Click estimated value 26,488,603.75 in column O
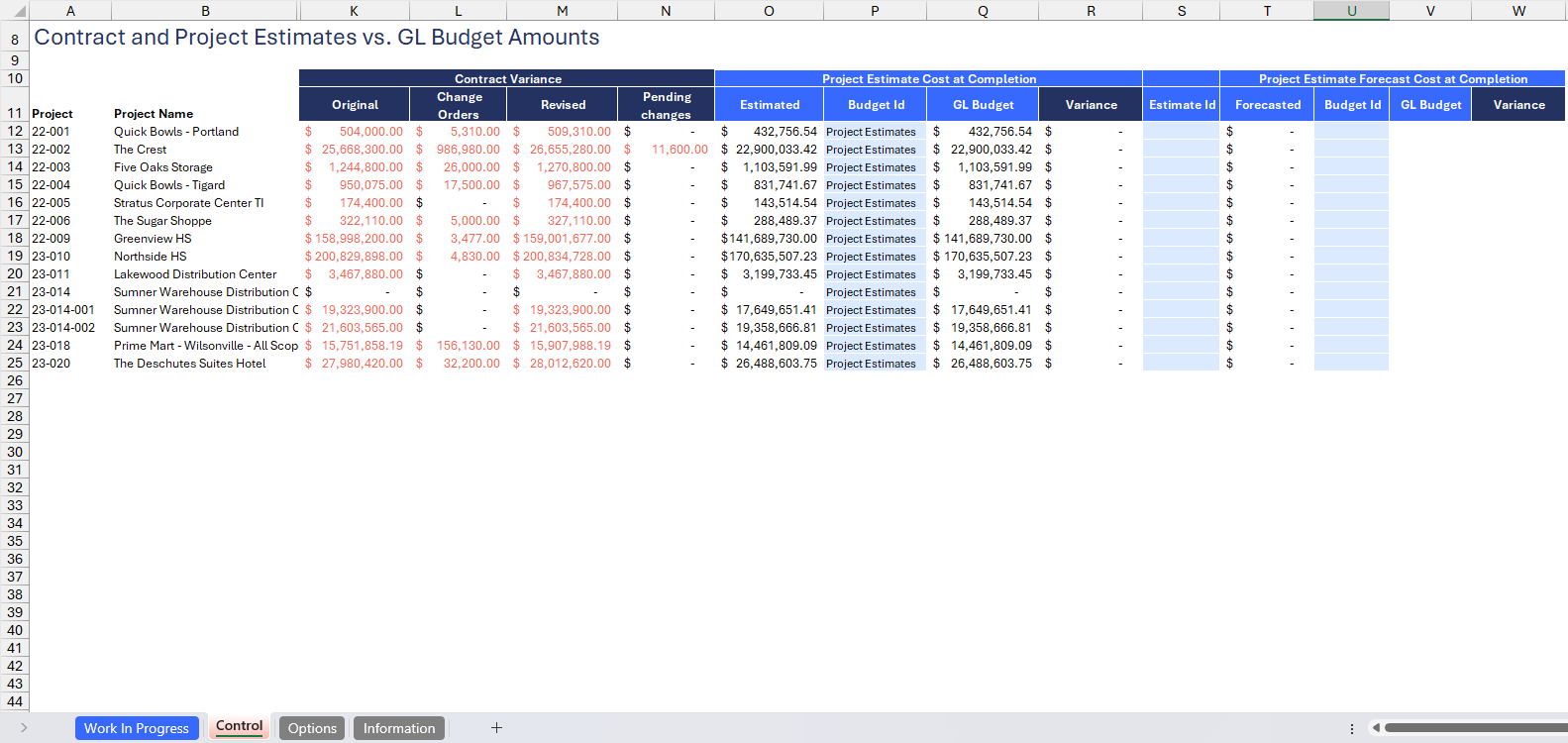 [770, 363]
